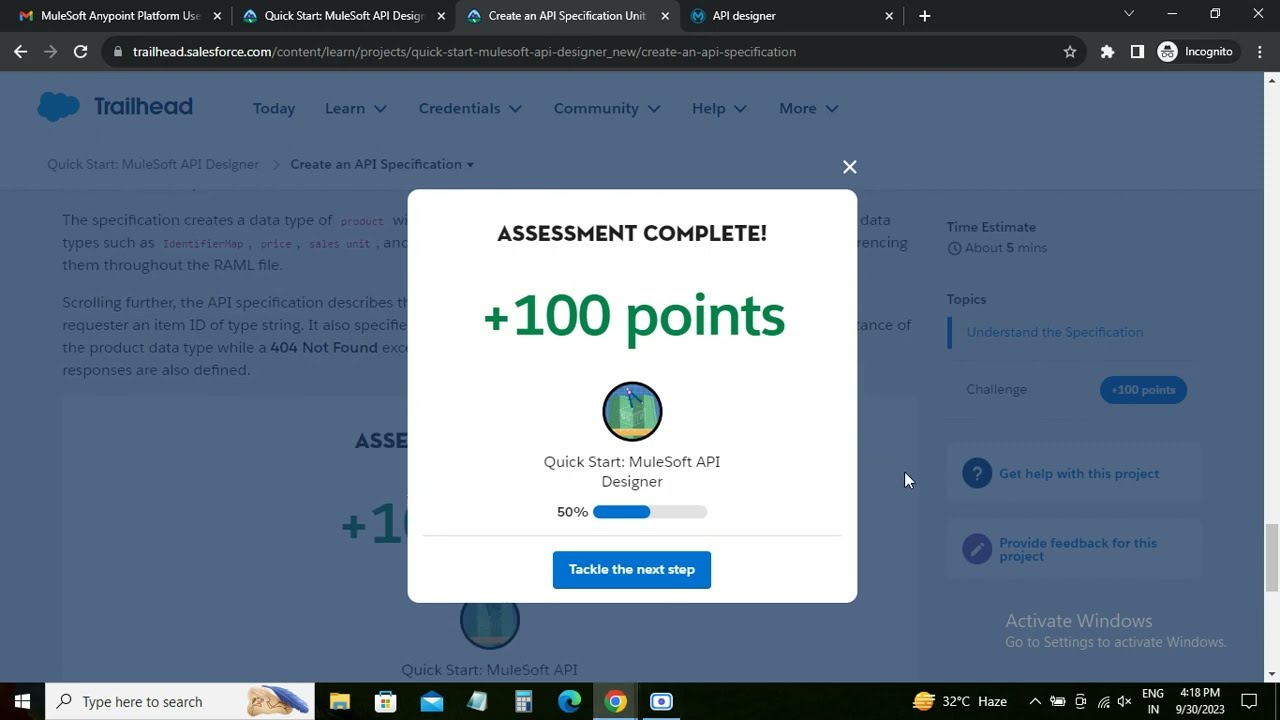
Task: Expand the Learn dropdown menu
Action: 356,108
